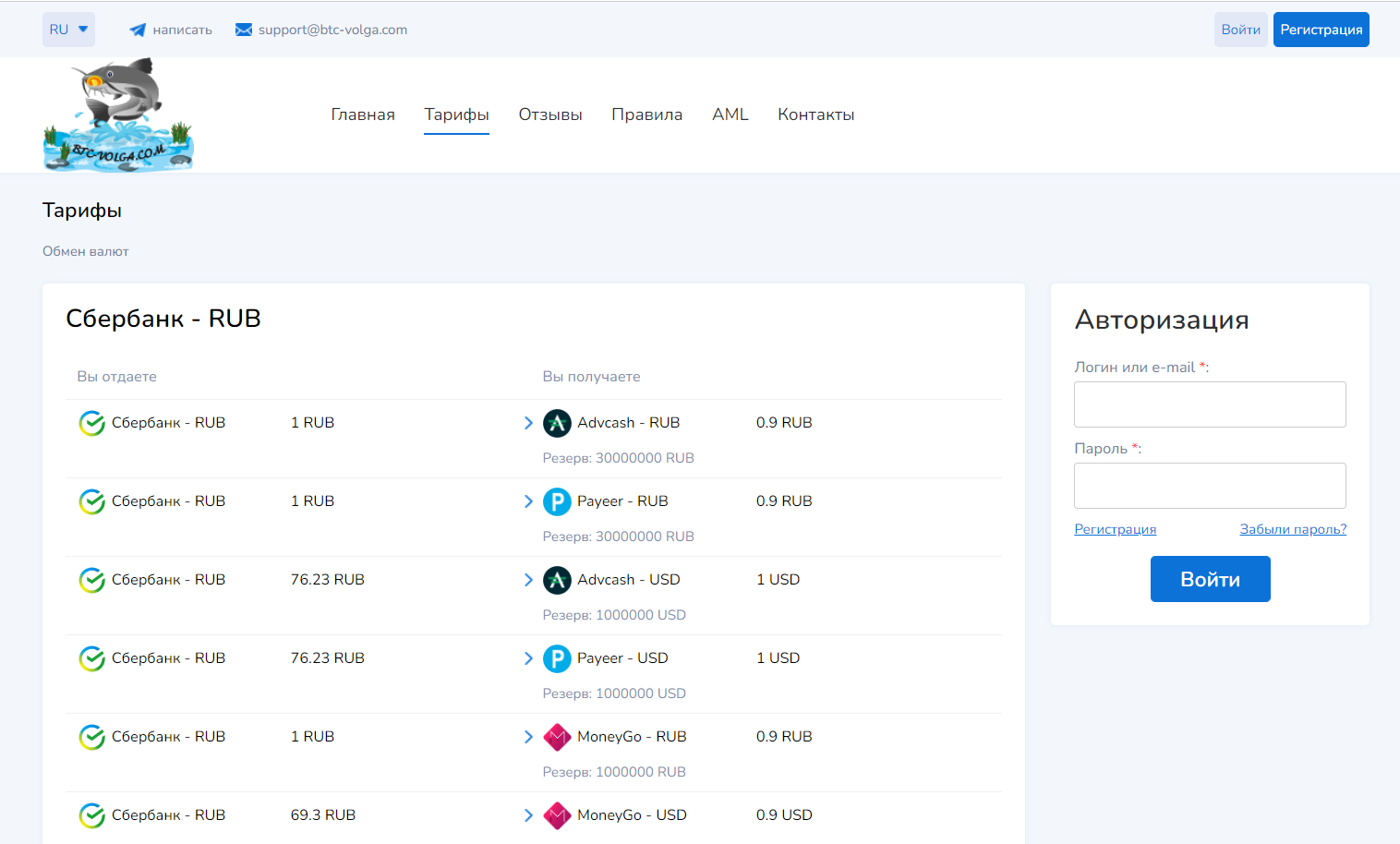Open the Контакты menu item
1400x844 pixels.
[x=815, y=115]
